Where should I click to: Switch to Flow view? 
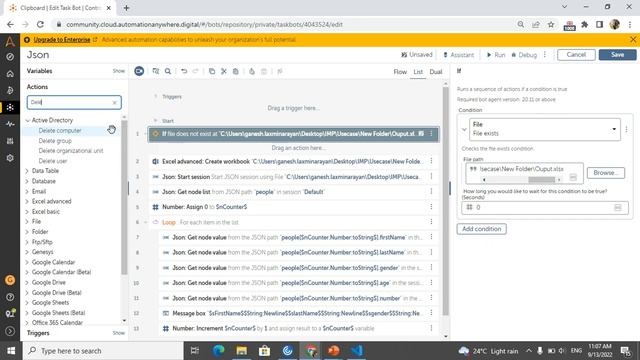(400, 72)
